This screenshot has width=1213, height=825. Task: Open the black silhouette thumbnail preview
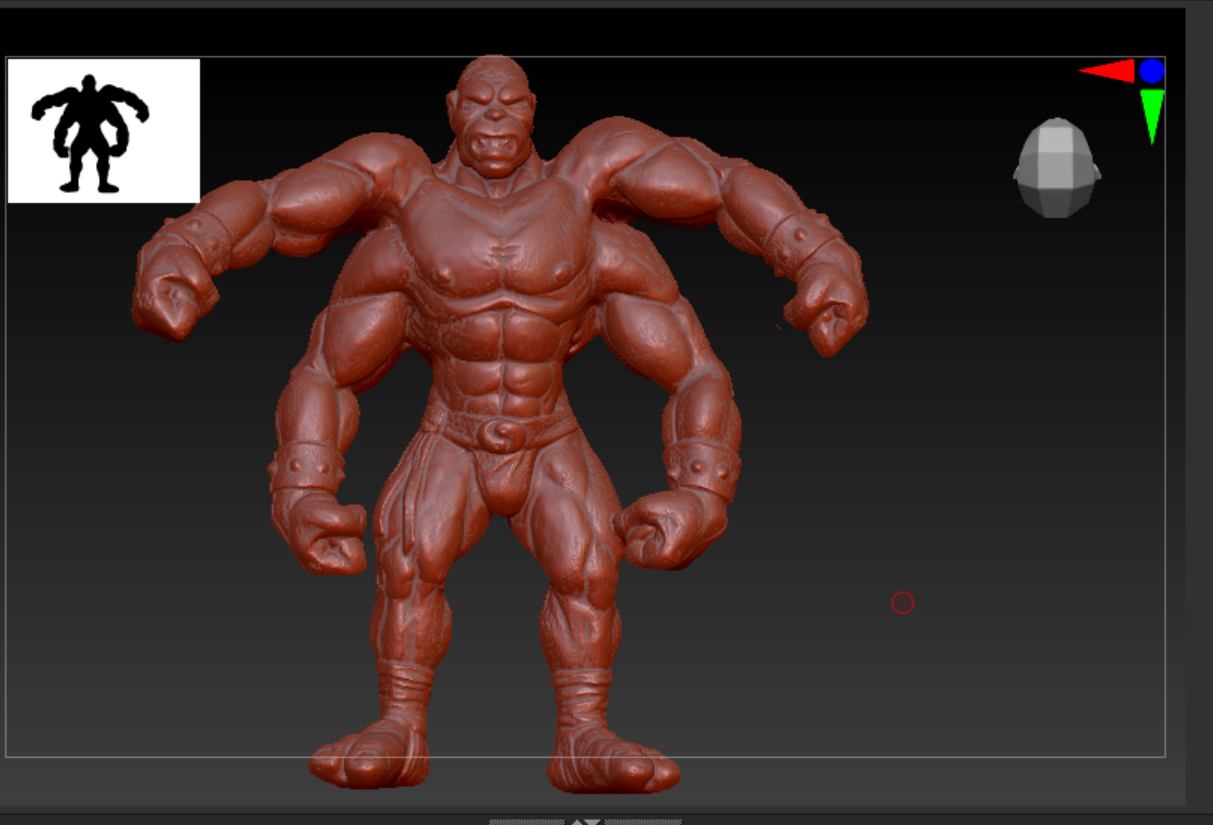tap(104, 131)
